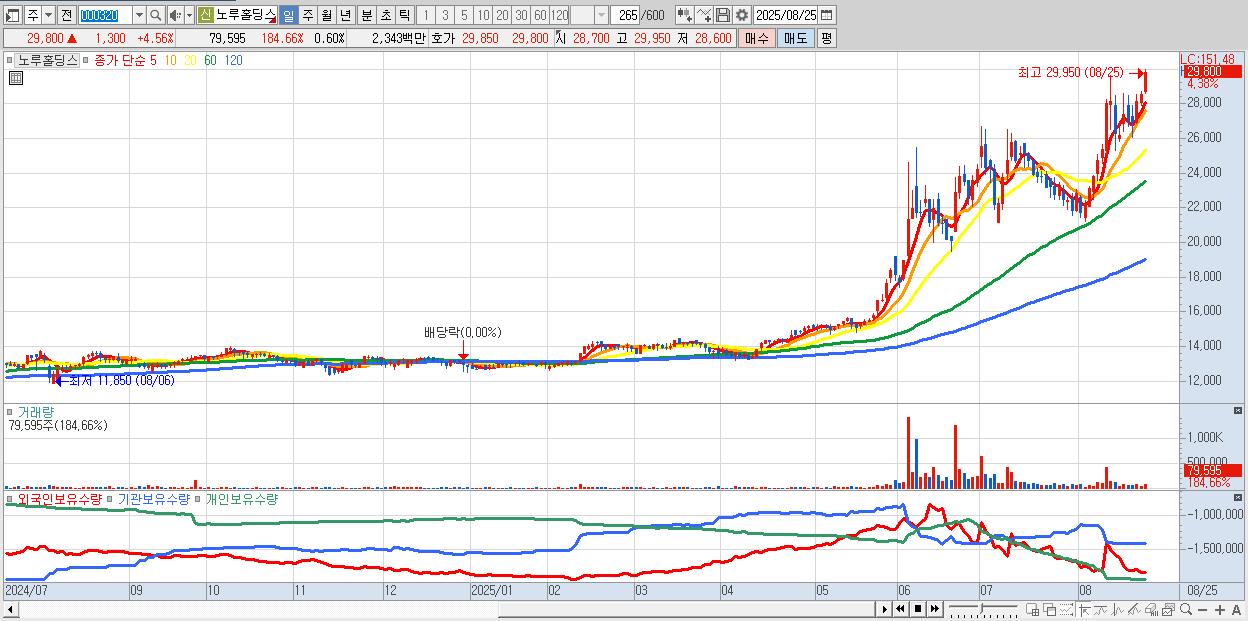Click the trend line drawing icon
The width and height of the screenshot is (1248, 621).
pos(1101,609)
